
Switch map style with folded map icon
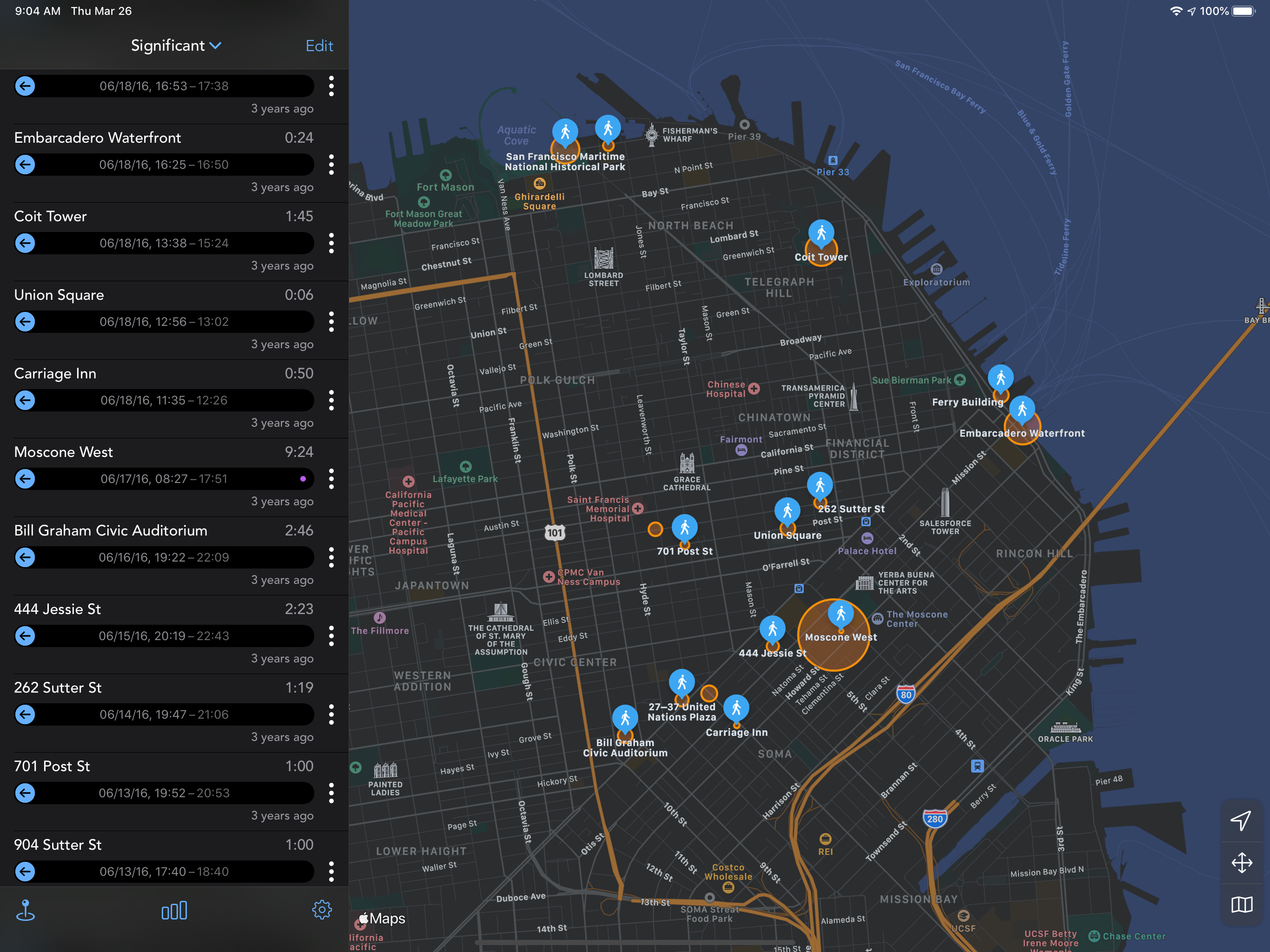click(x=1241, y=905)
